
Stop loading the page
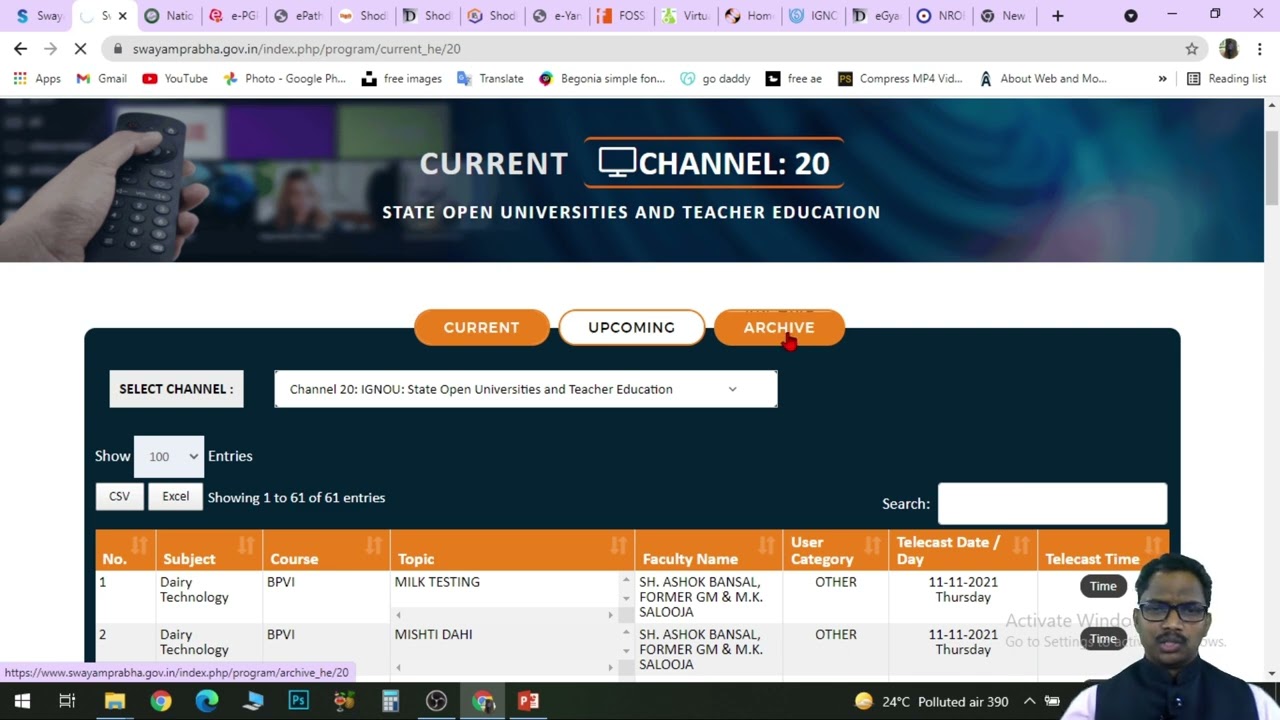pyautogui.click(x=79, y=48)
